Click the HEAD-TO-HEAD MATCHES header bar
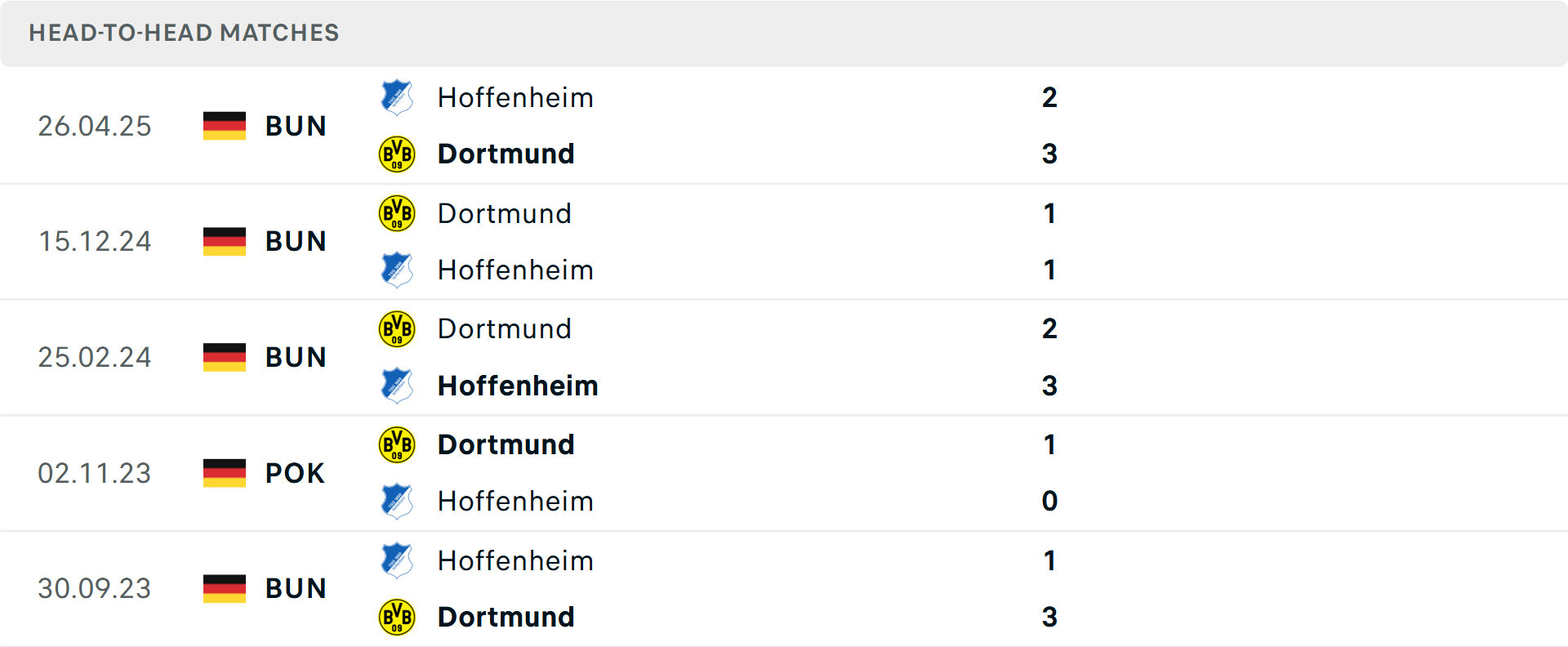 184,33
